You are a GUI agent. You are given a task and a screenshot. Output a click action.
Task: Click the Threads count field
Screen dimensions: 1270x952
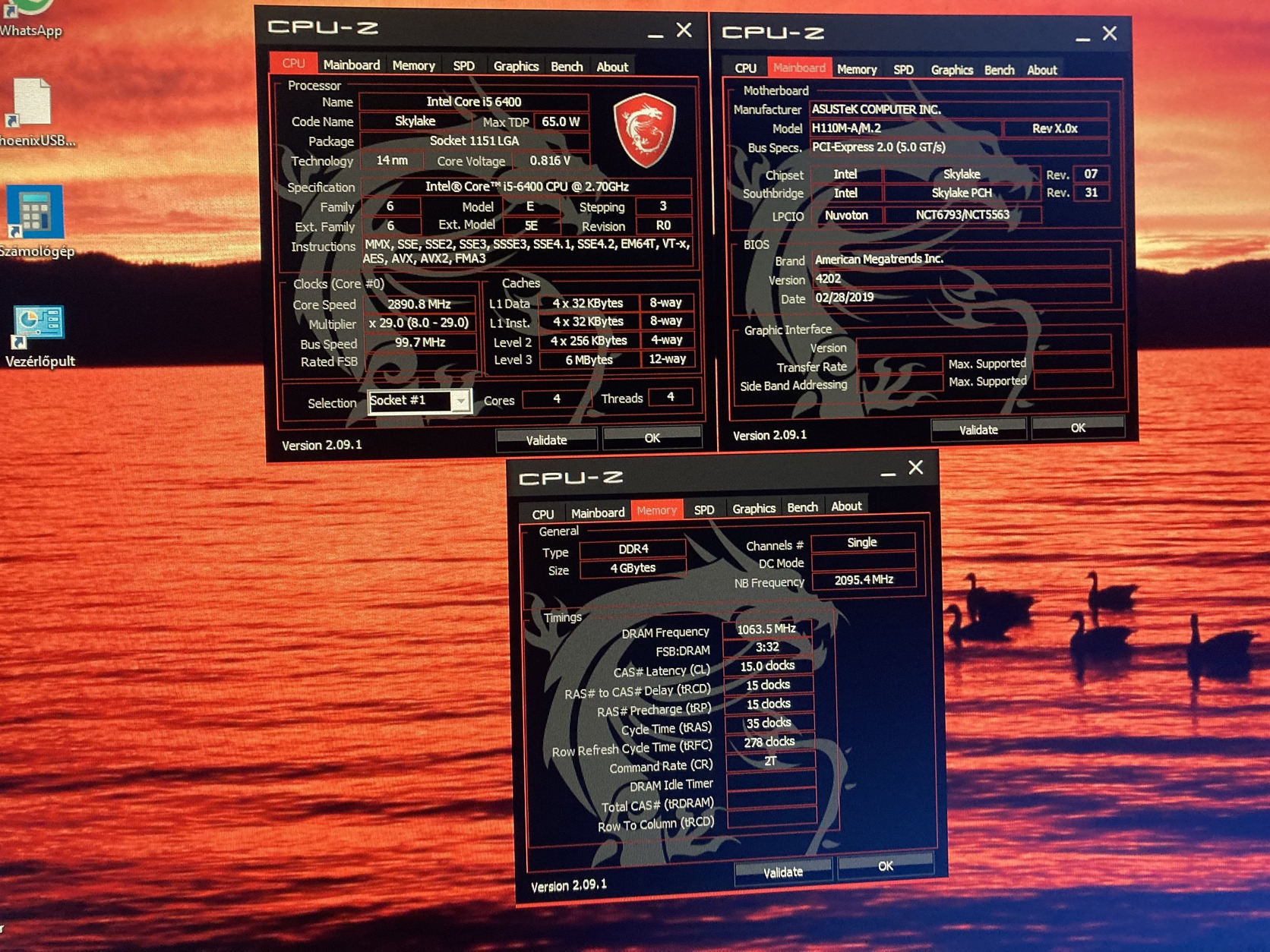670,397
